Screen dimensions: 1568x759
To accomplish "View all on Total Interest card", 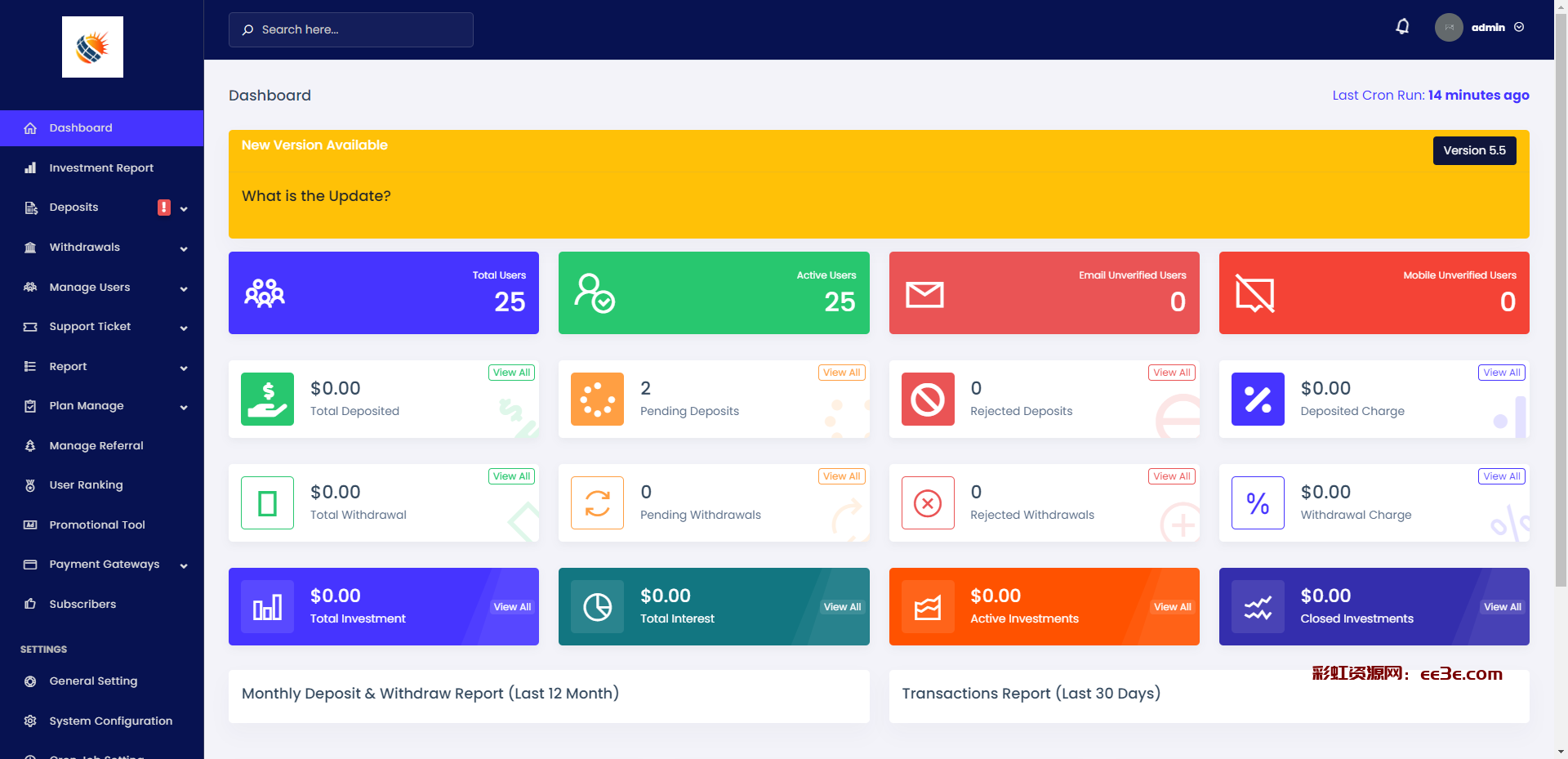I will click(x=842, y=607).
